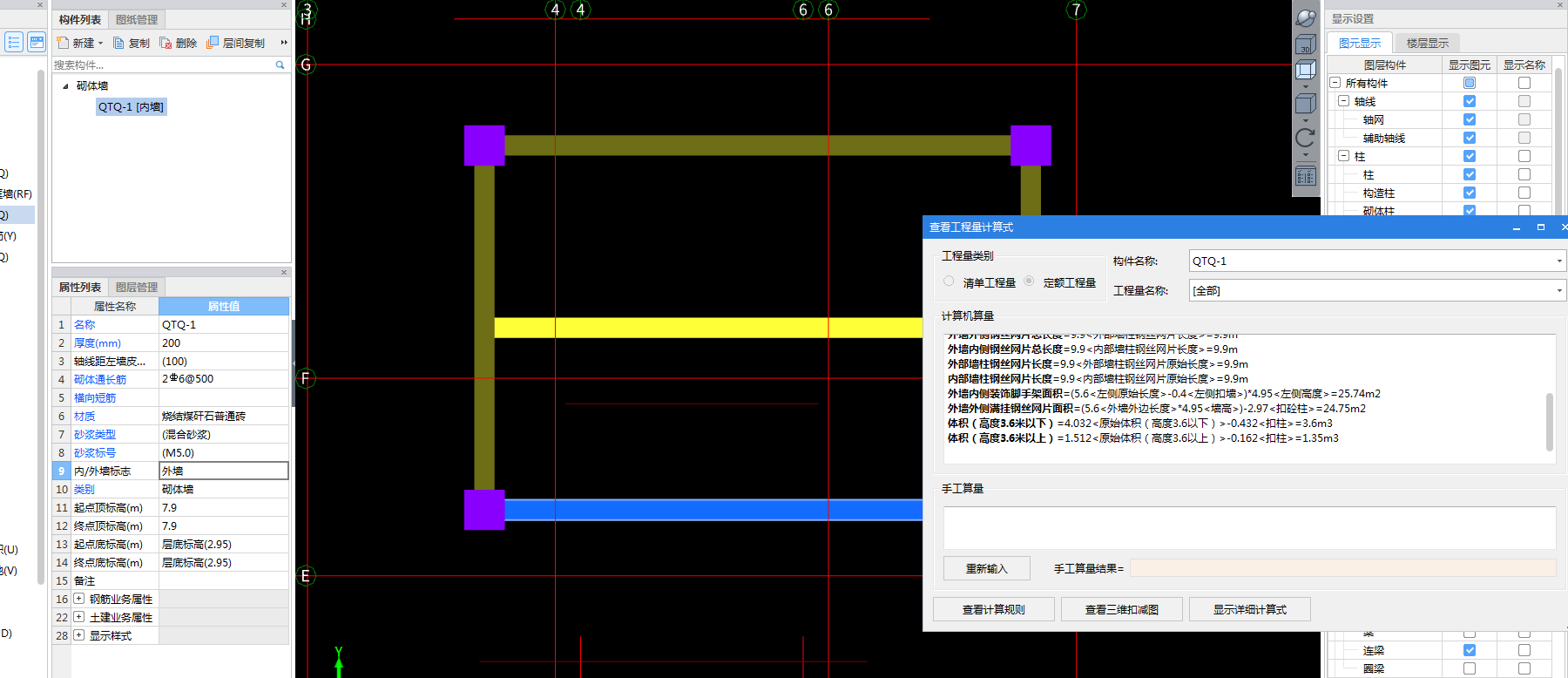
Task: Expand the 显示样式 property group
Action: (79, 635)
